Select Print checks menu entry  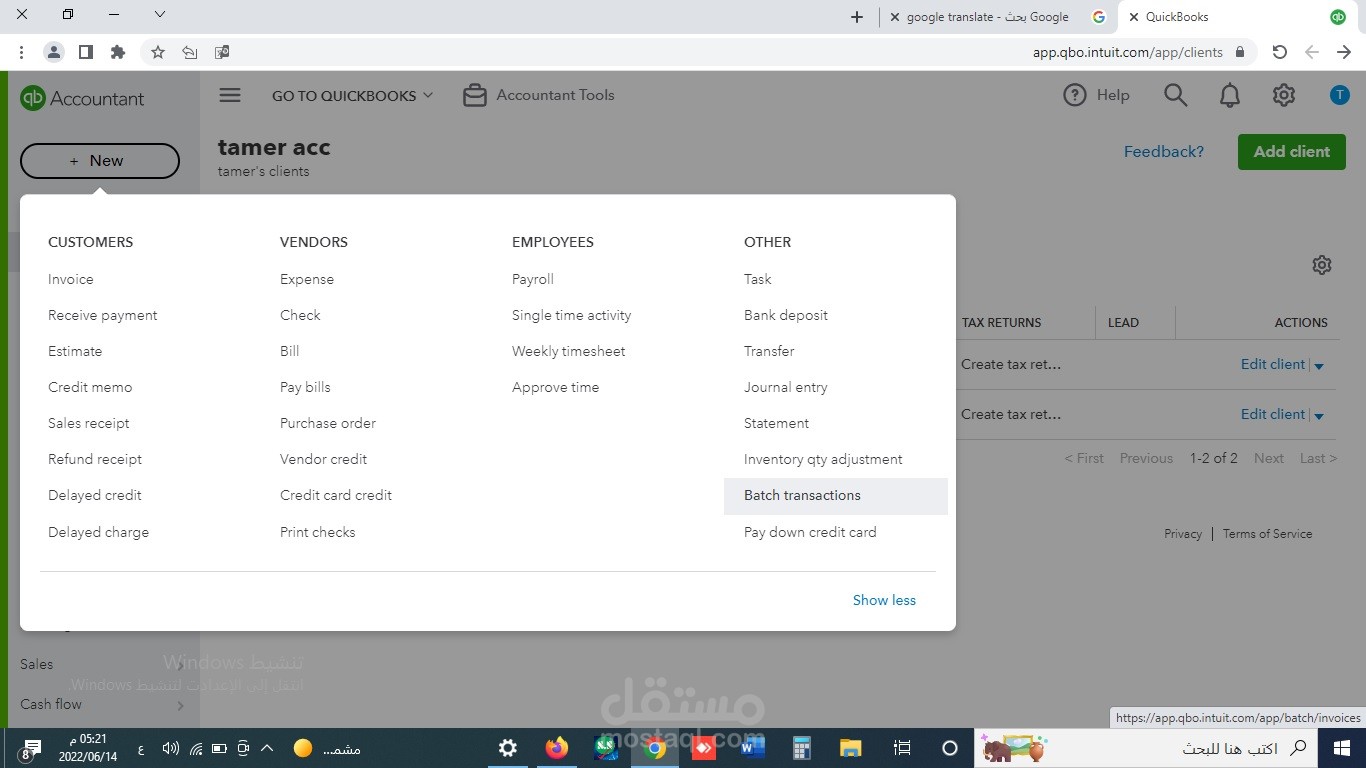(x=317, y=532)
